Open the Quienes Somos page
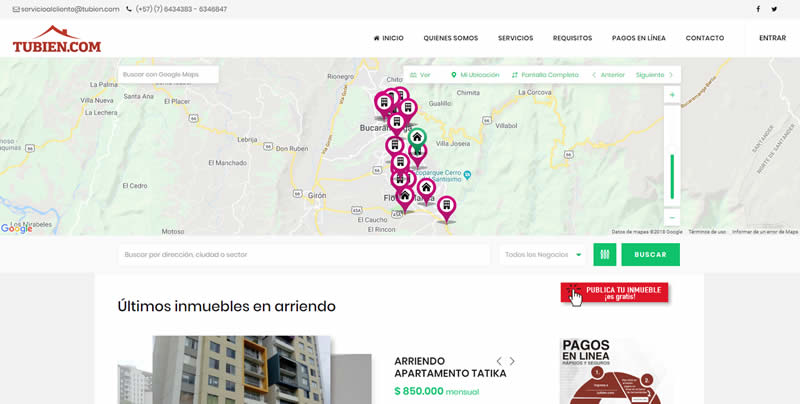Screen dimensions: 800x404 [451, 38]
